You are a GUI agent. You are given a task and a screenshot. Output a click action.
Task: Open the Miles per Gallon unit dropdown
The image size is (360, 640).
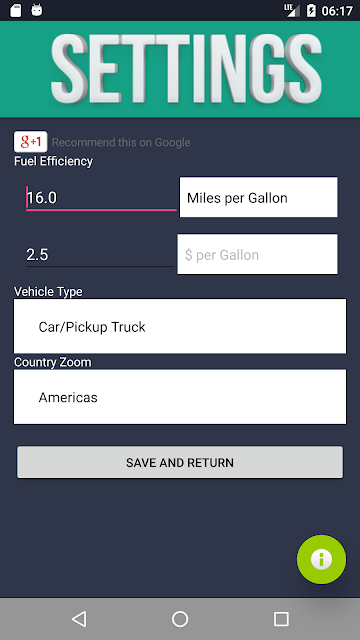pyautogui.click(x=259, y=197)
